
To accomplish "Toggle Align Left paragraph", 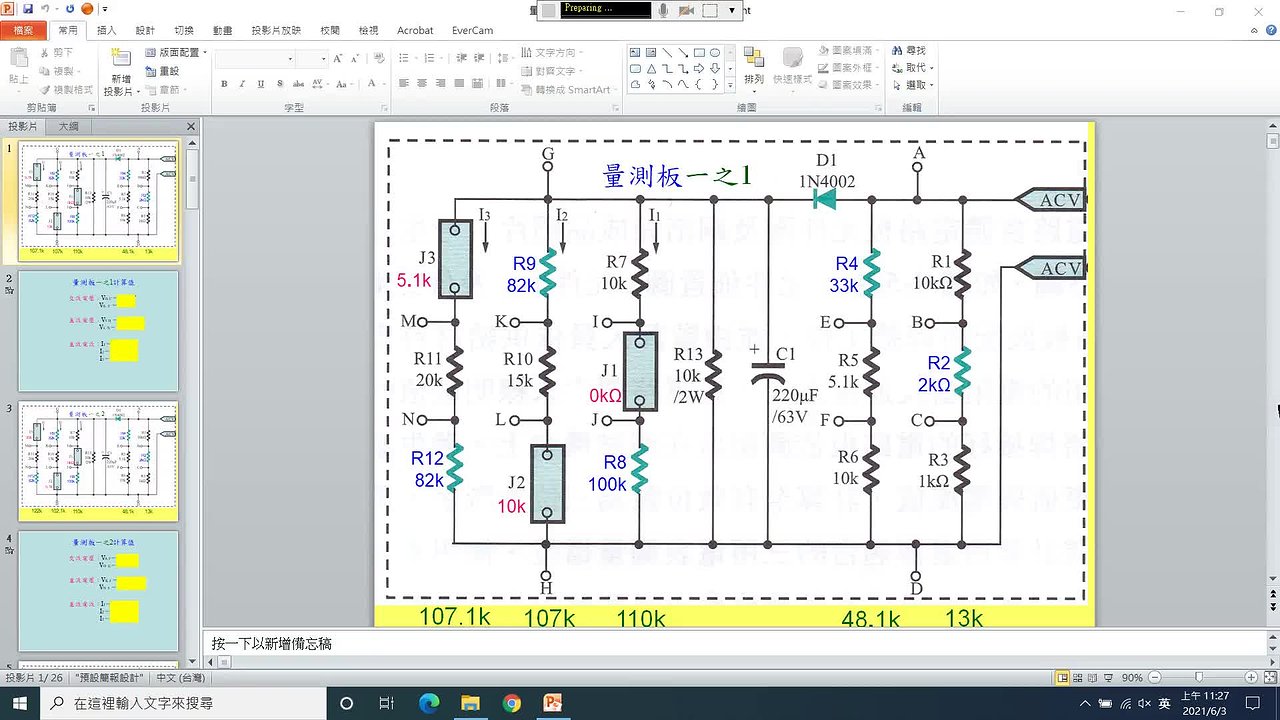I will coord(404,84).
